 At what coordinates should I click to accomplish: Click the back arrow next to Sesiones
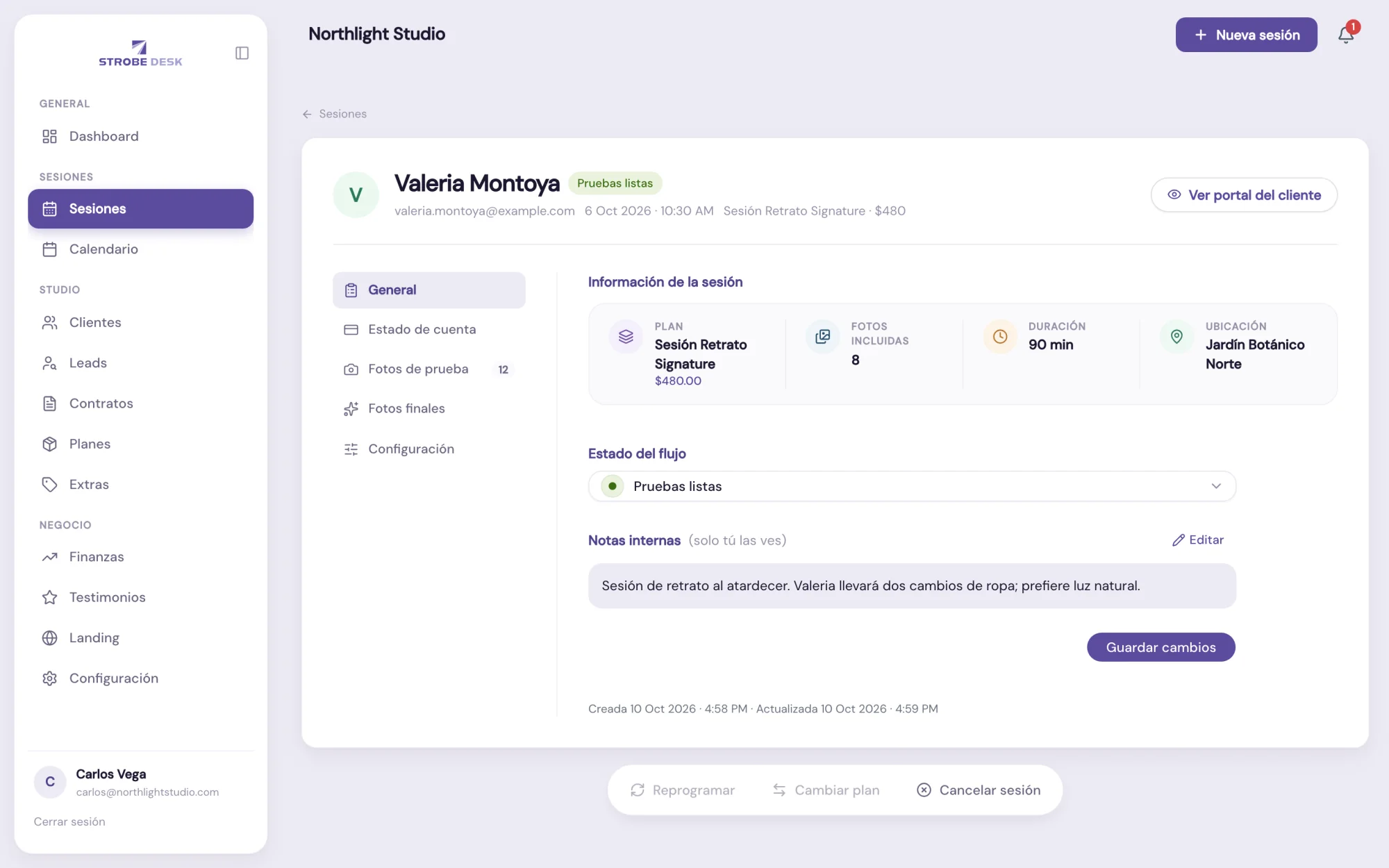tap(307, 114)
